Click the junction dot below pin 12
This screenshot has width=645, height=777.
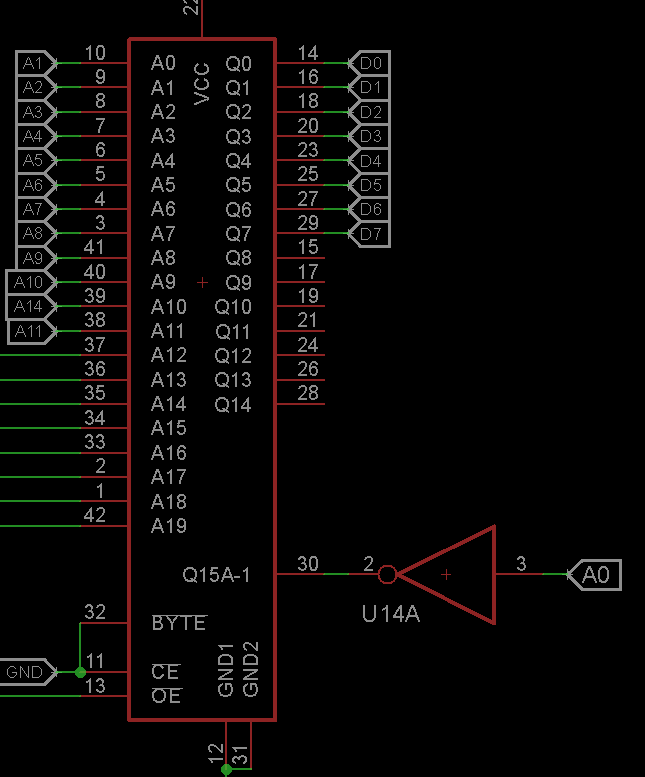pos(226,769)
